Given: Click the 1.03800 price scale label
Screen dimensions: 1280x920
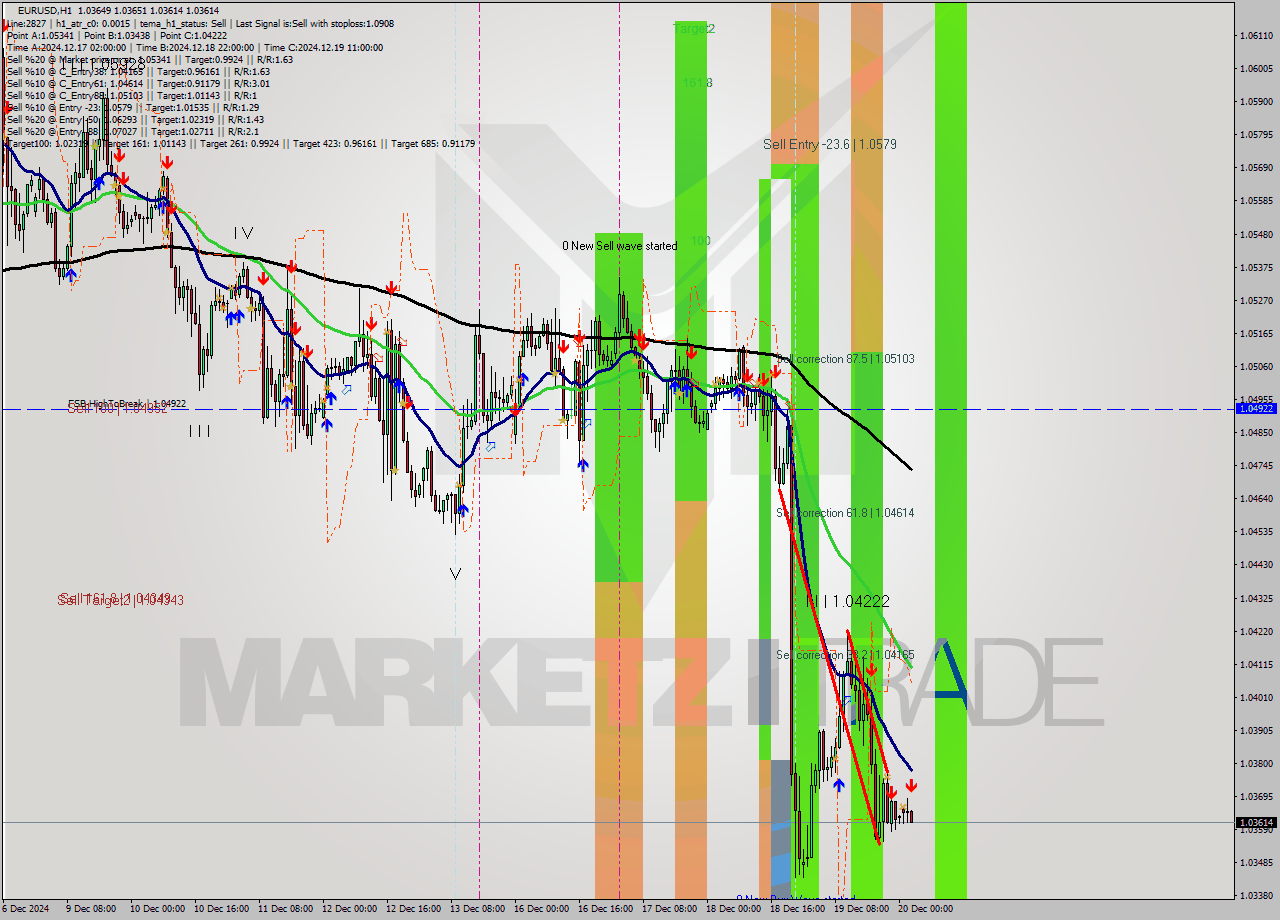Looking at the screenshot, I should pyautogui.click(x=1256, y=763).
